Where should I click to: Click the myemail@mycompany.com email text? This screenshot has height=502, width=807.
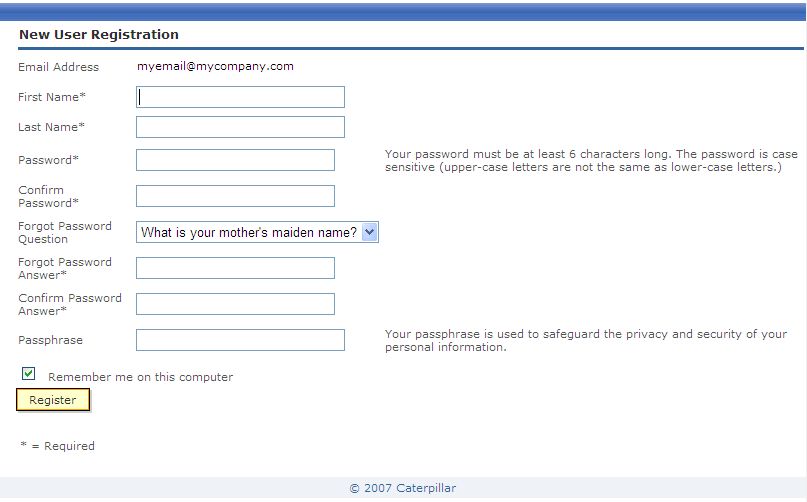215,66
